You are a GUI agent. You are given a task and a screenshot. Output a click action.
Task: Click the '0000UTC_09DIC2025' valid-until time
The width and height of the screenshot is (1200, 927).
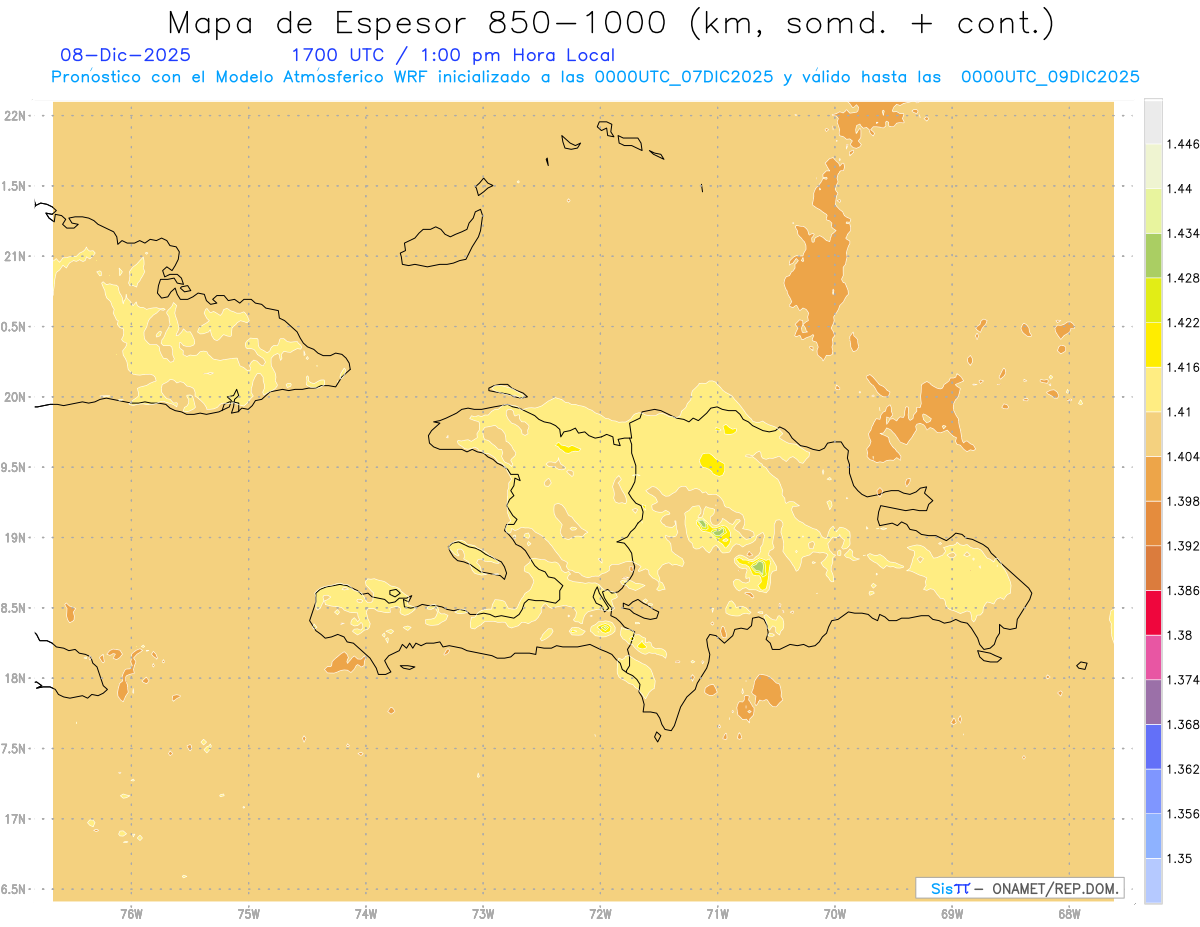(x=1050, y=77)
